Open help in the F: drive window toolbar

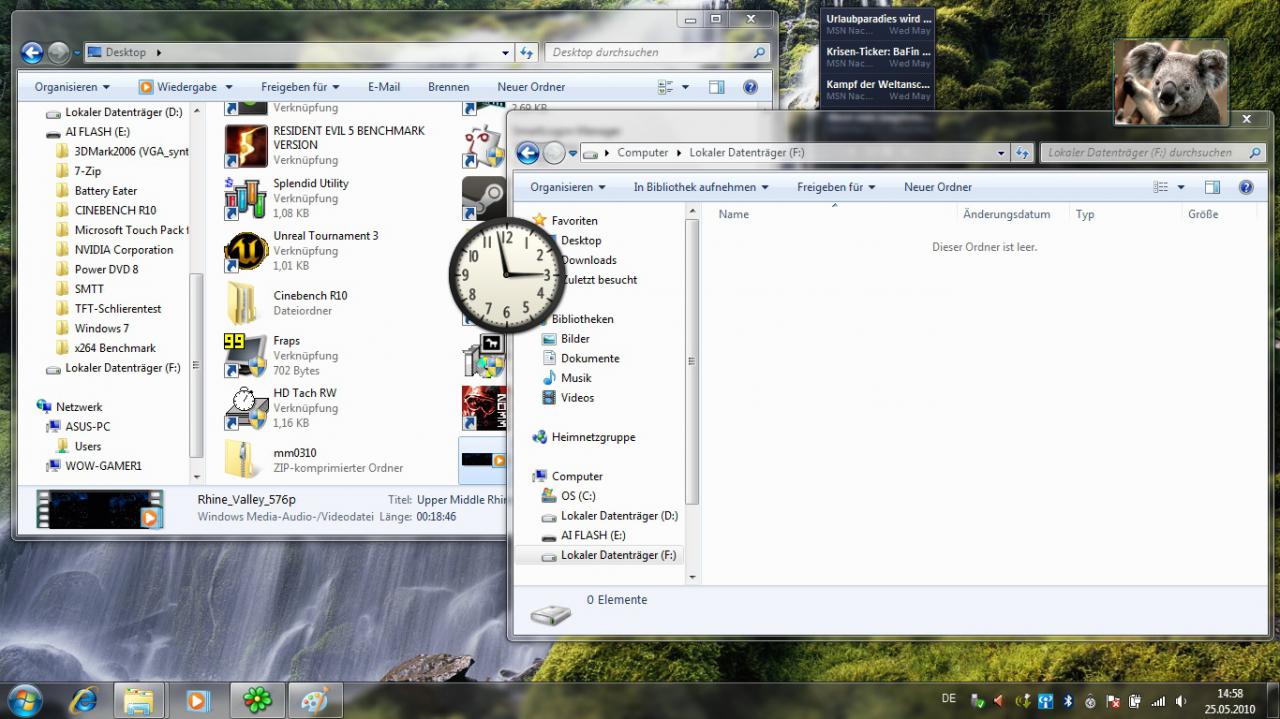[1245, 187]
